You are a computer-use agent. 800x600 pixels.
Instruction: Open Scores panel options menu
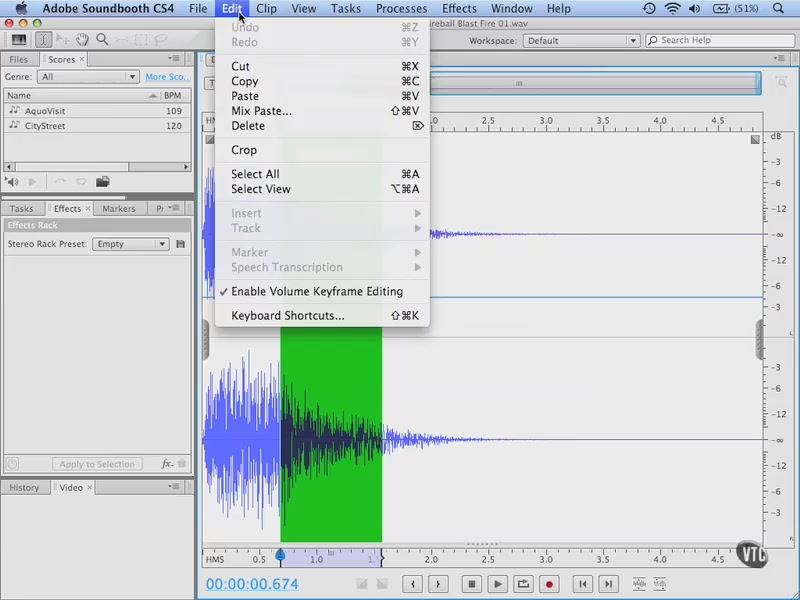[x=174, y=58]
